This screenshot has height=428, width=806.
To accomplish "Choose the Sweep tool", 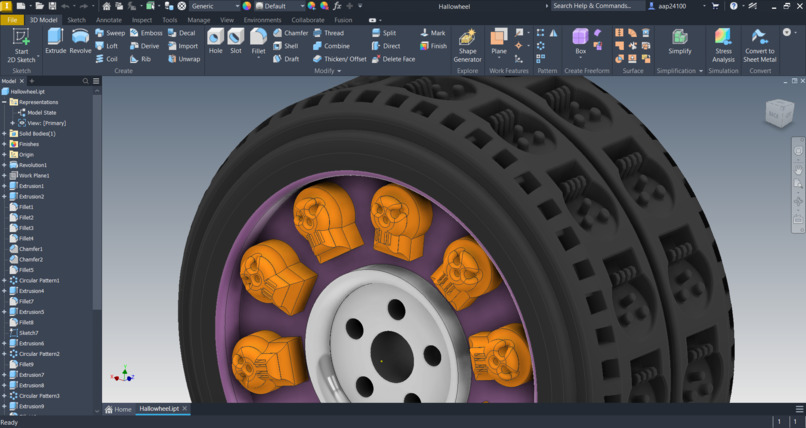I will [110, 33].
